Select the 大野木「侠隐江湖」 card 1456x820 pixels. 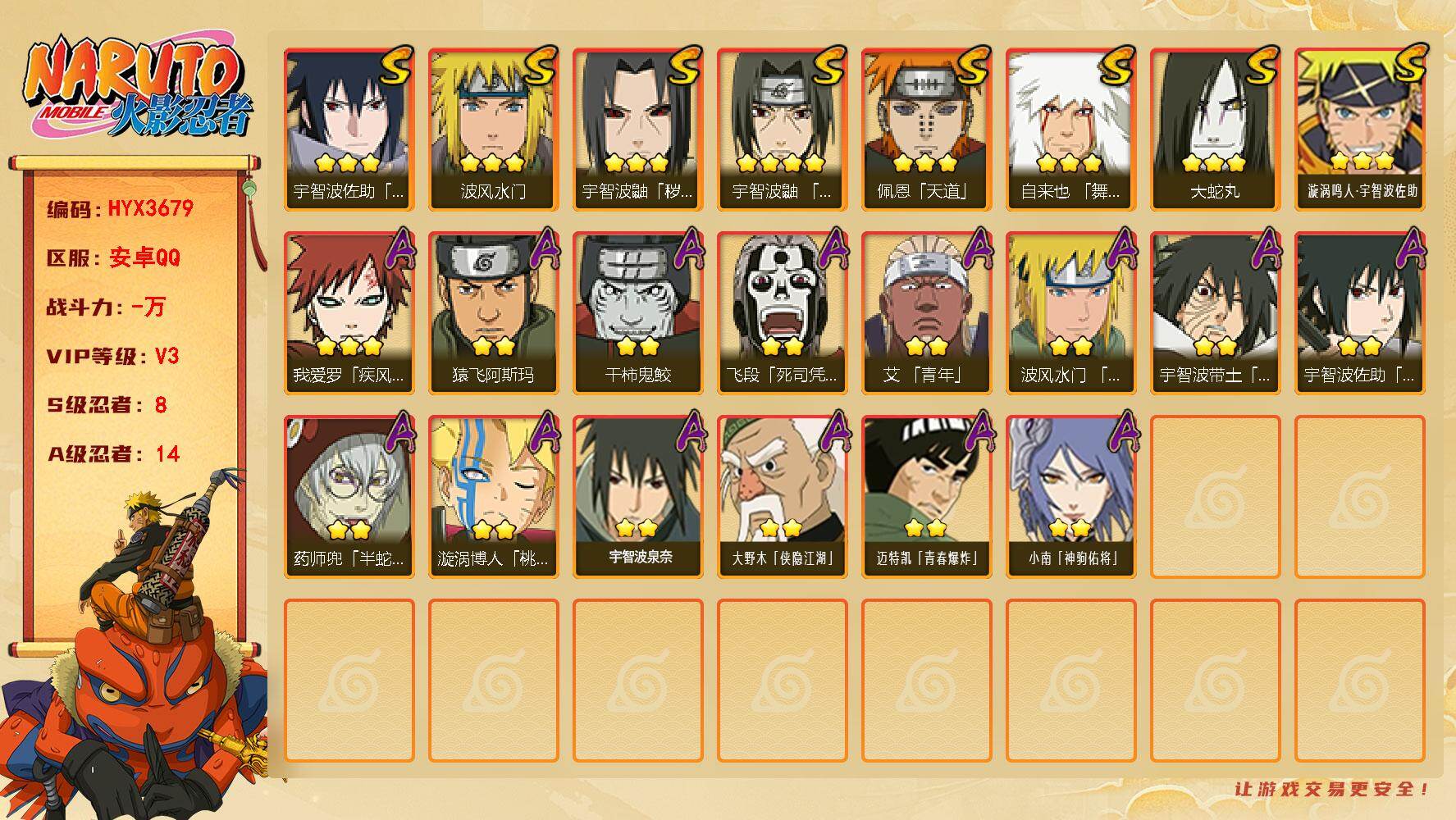[782, 497]
